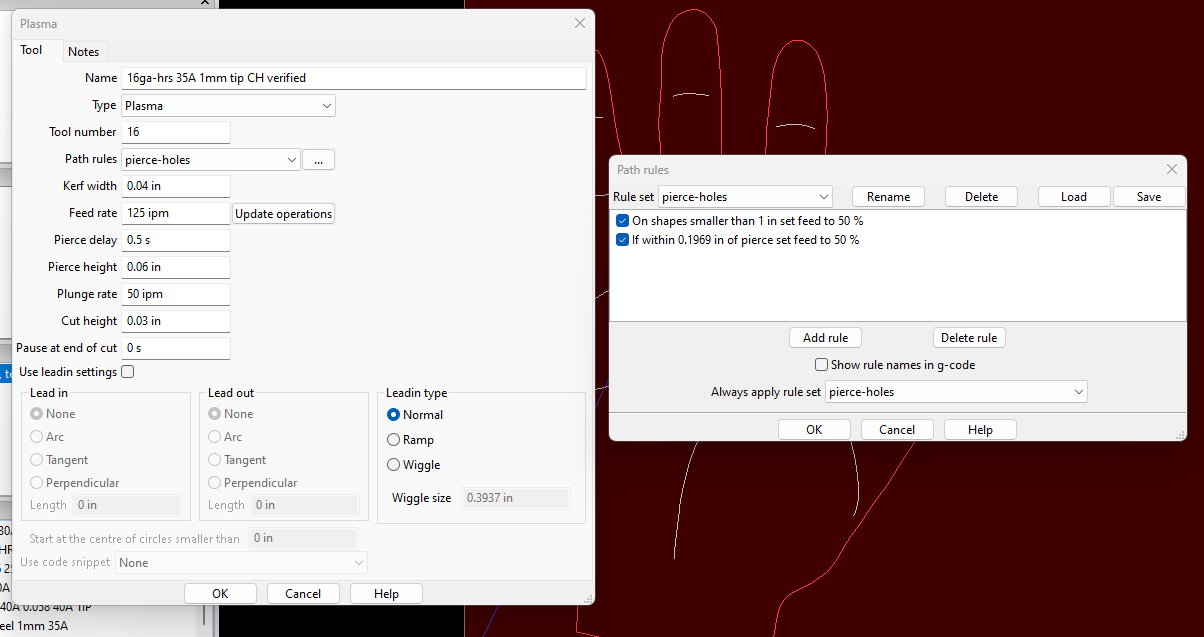Open the Rule set dropdown

tap(745, 197)
